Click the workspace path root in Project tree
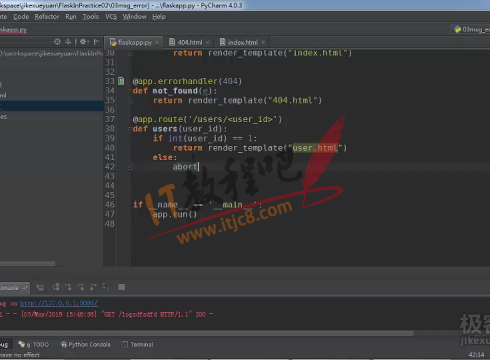The image size is (490, 360). click(x=52, y=53)
